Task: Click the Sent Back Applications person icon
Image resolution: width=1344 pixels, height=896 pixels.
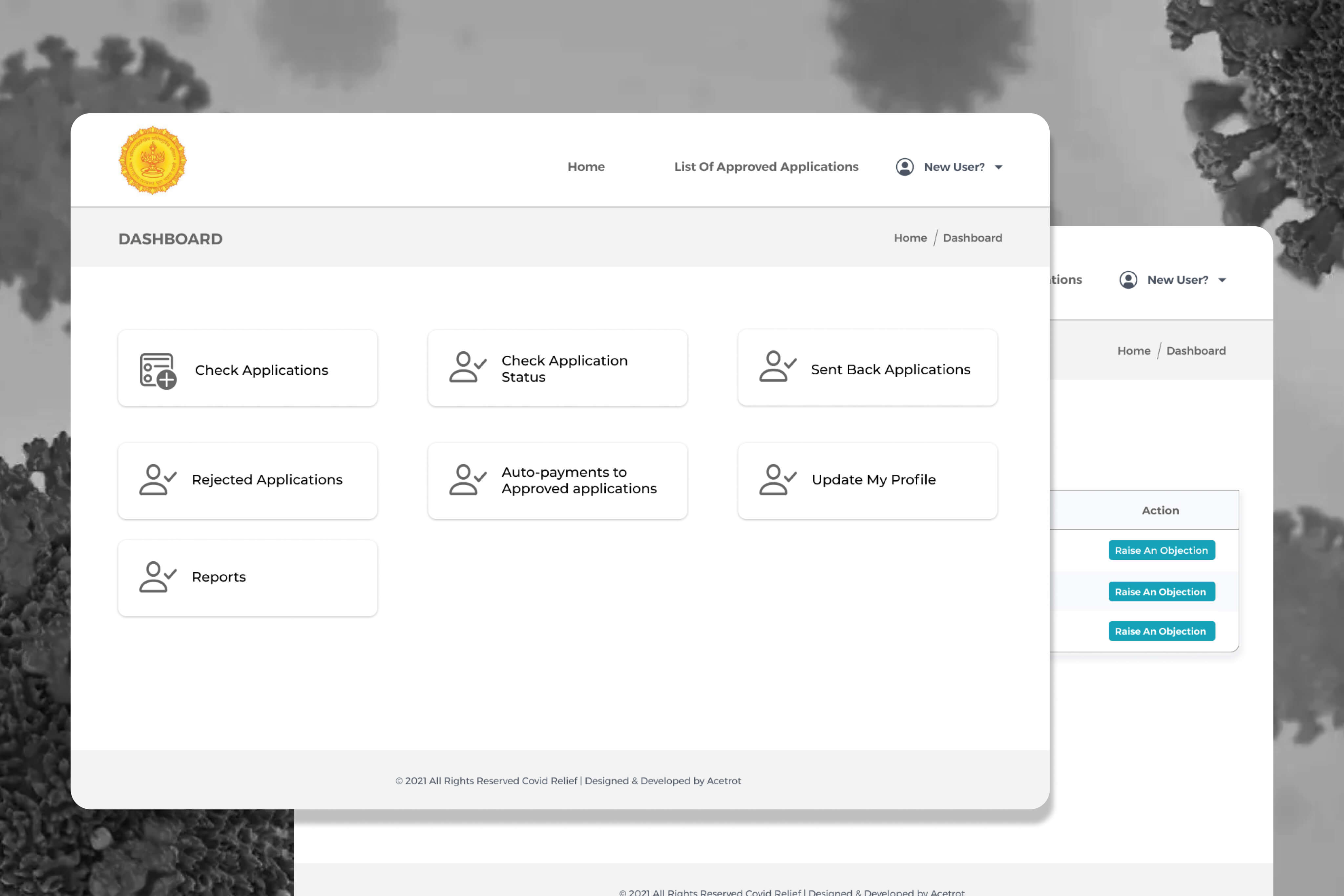Action: [x=778, y=366]
